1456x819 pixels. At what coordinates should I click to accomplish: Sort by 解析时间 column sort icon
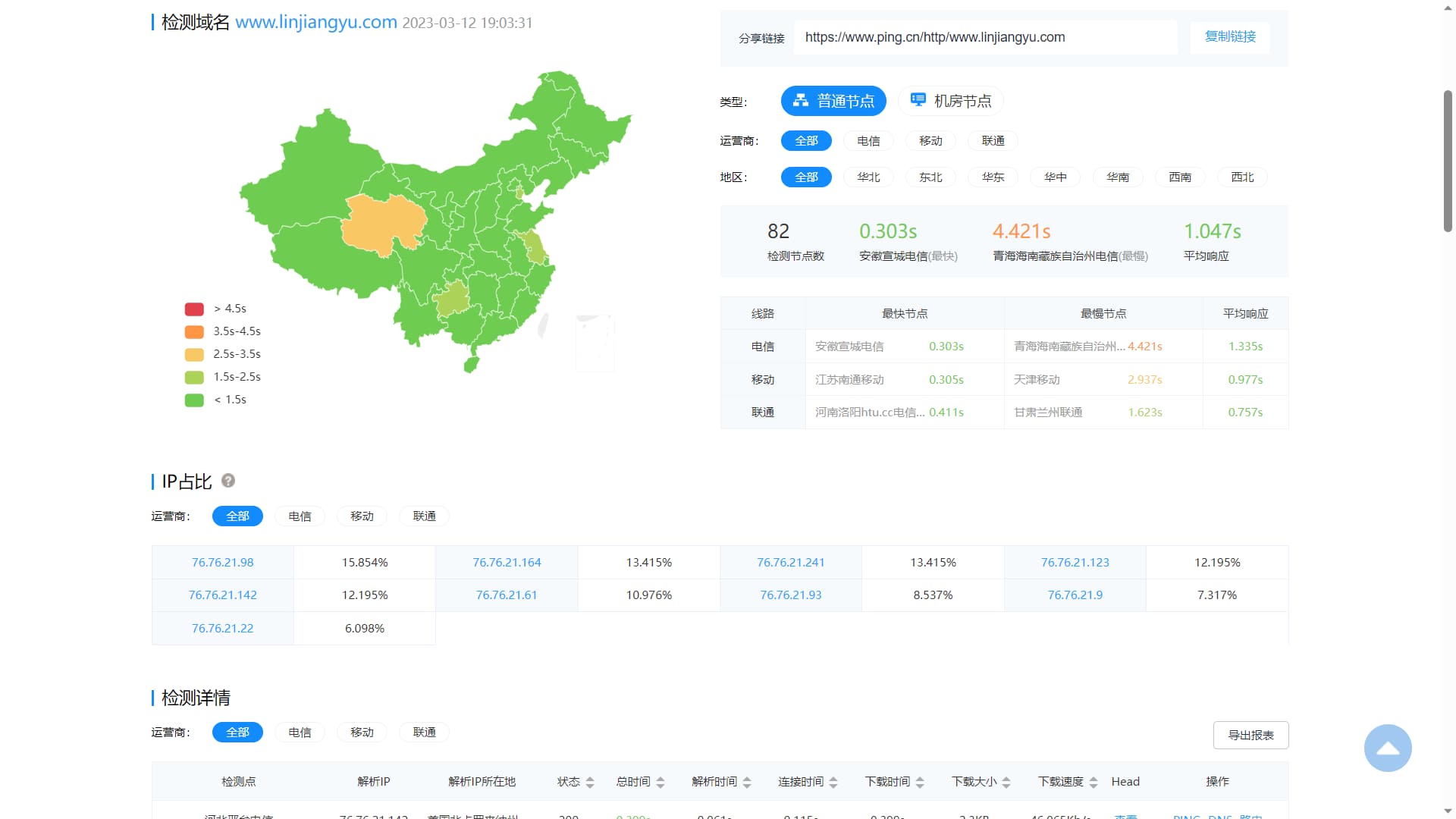pos(747,782)
